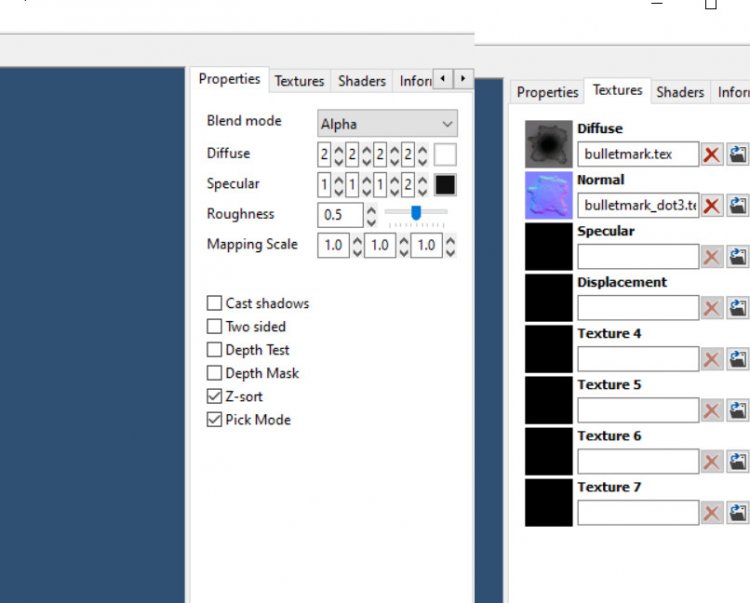
Task: Click the bulletmark.tex Diffuse filename field
Action: tap(637, 154)
